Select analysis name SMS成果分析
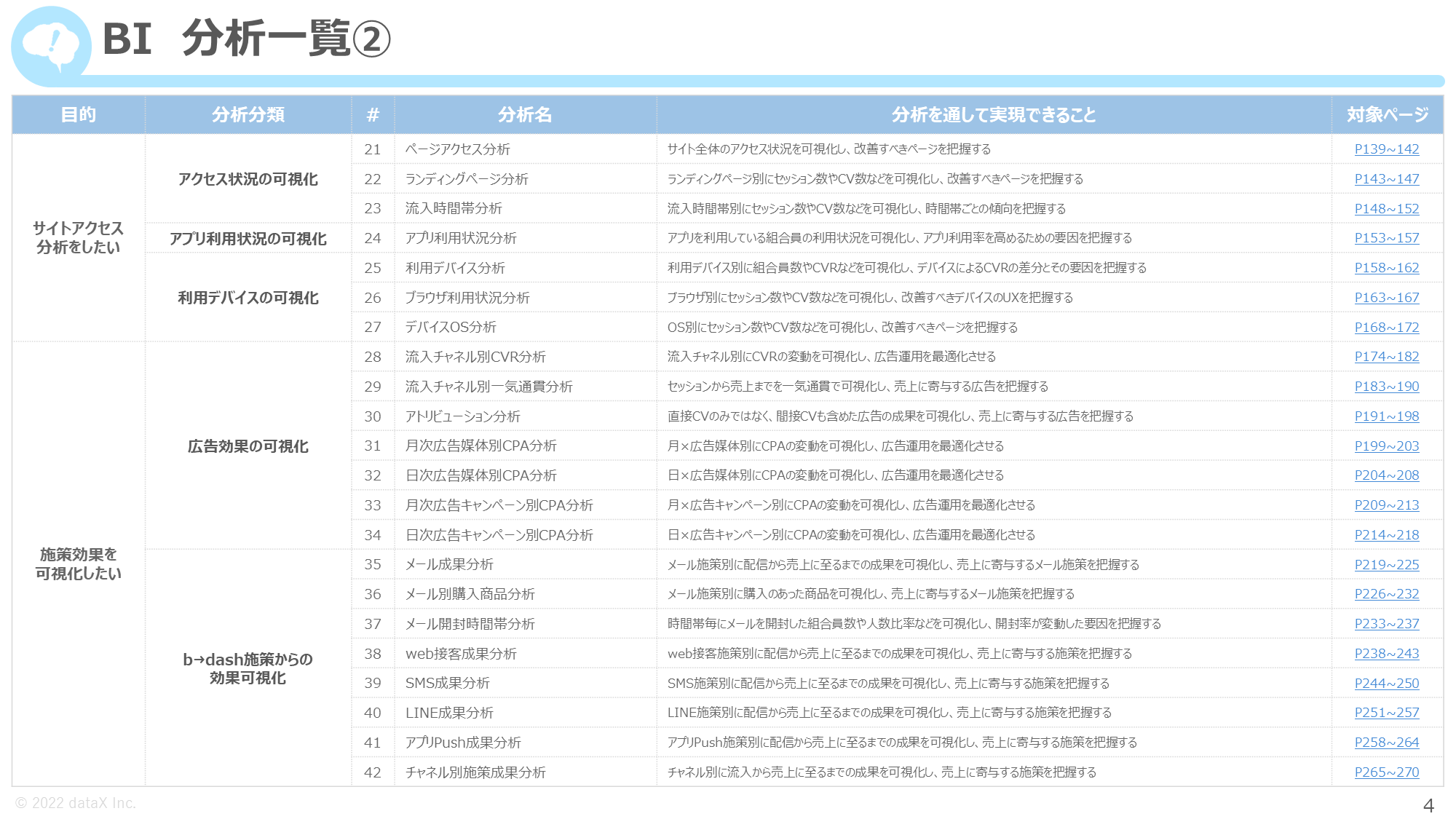The height and width of the screenshot is (819, 1456). (x=448, y=684)
